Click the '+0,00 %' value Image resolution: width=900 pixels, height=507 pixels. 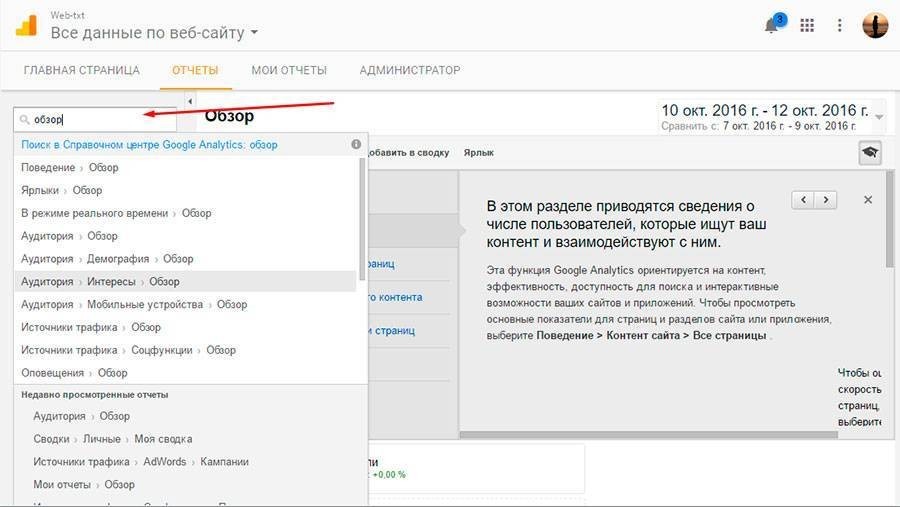(x=389, y=475)
